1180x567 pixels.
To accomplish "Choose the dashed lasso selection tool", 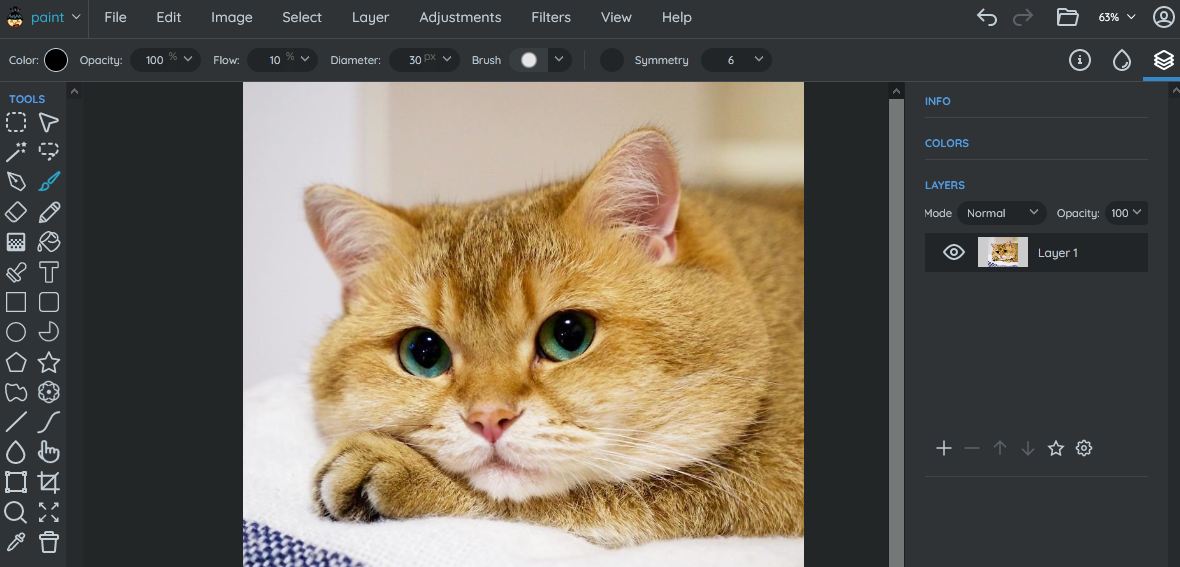I will (x=49, y=152).
